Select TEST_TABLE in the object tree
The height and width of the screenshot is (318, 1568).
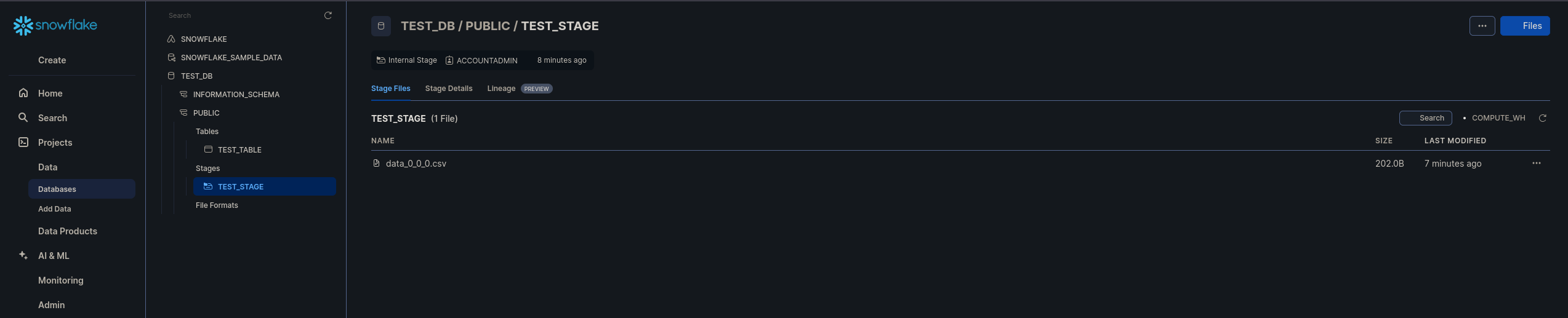coord(239,150)
